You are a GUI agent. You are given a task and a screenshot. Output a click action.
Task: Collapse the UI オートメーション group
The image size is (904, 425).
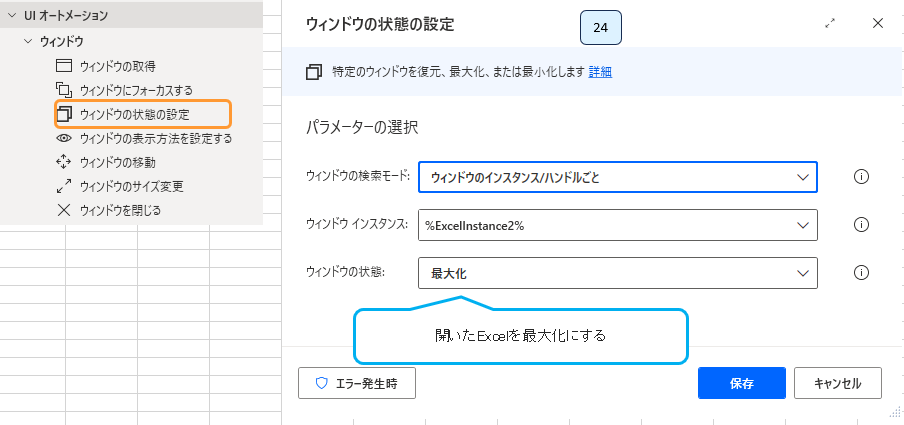click(x=11, y=16)
